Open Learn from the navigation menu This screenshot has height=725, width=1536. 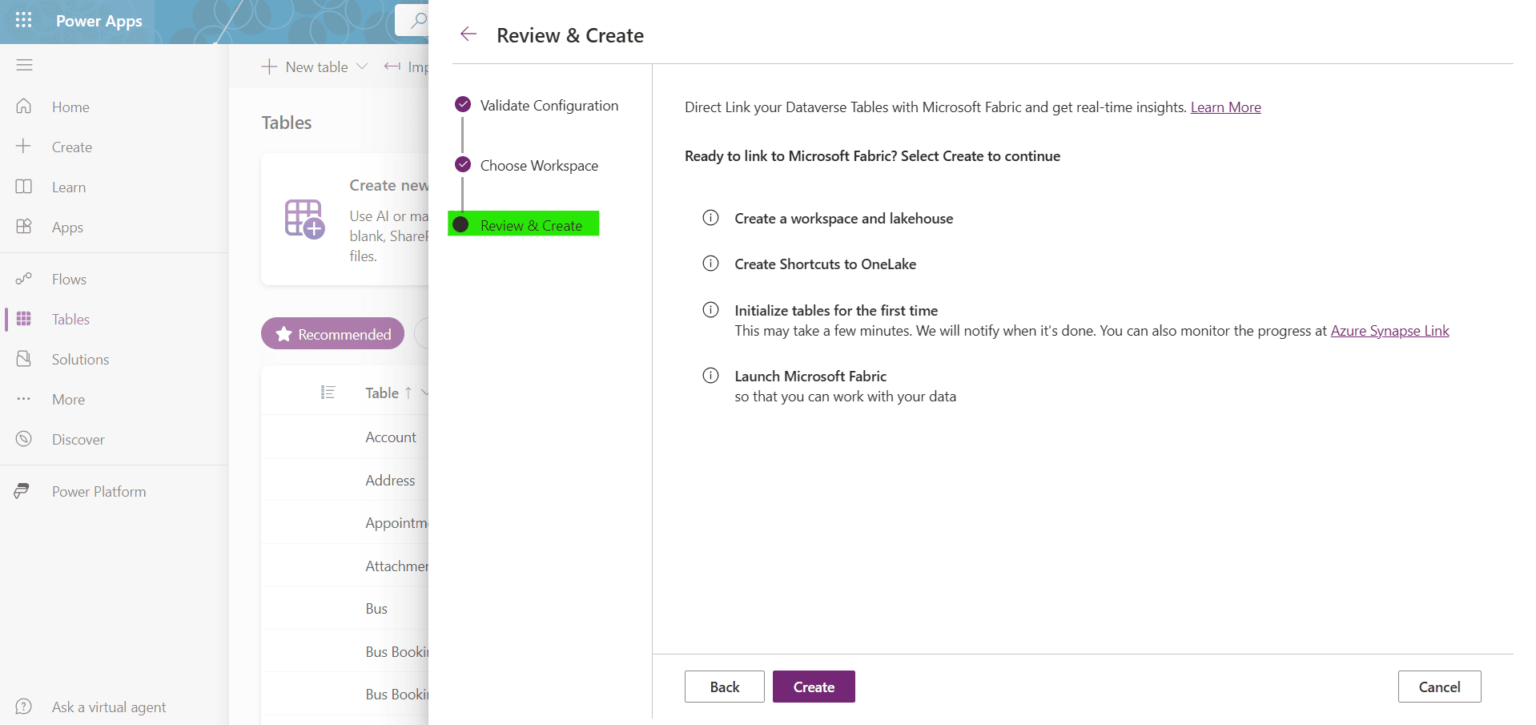click(x=24, y=186)
